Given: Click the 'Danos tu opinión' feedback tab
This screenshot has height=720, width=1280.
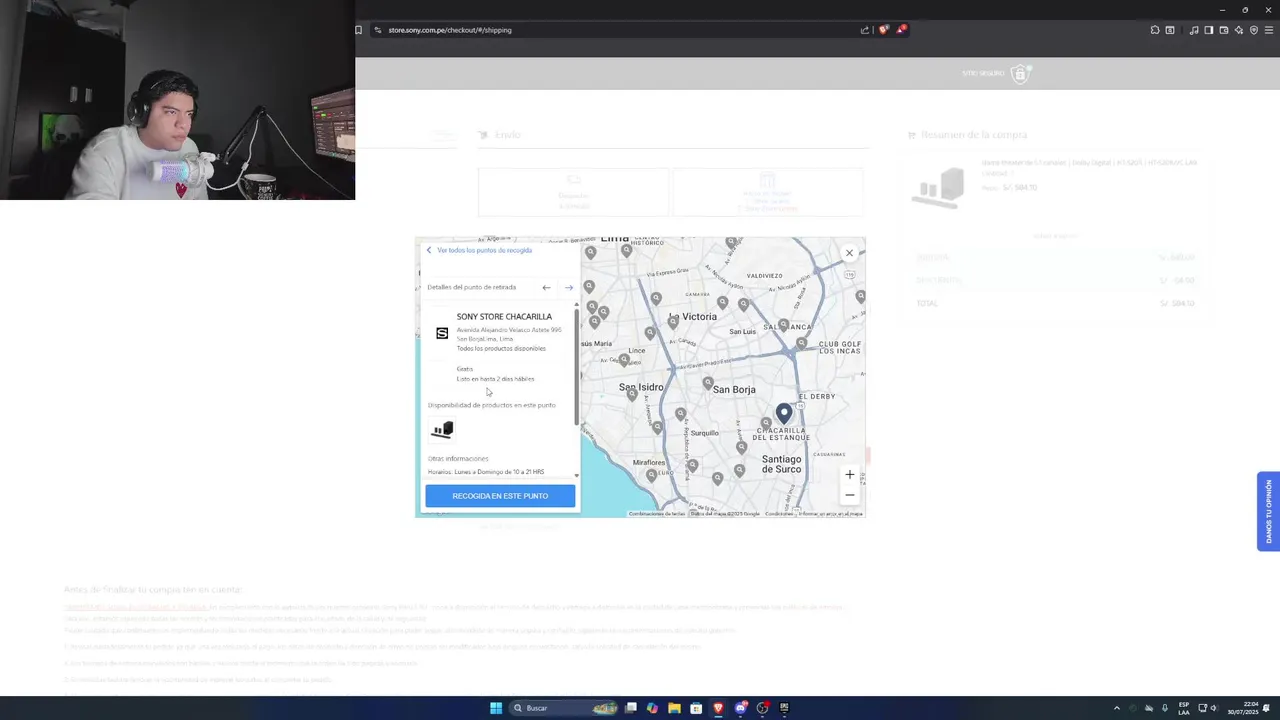Looking at the screenshot, I should [x=1269, y=511].
